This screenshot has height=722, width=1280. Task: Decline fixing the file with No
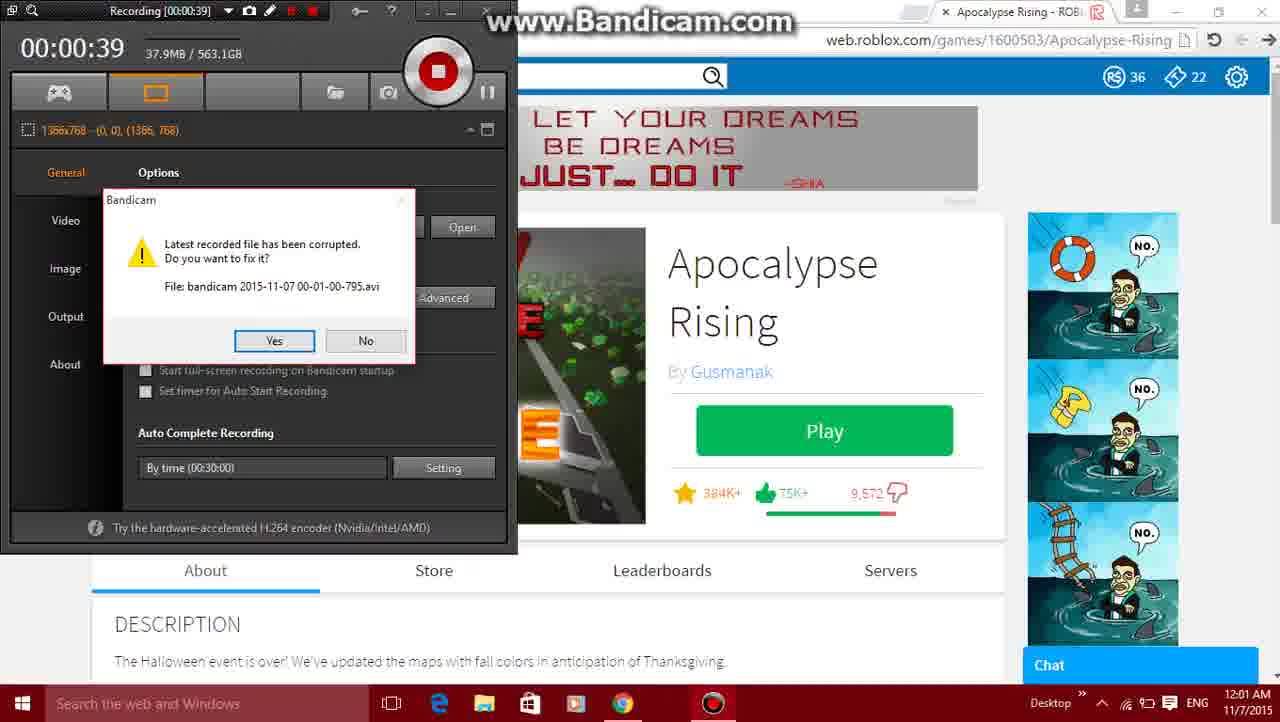pyautogui.click(x=366, y=341)
